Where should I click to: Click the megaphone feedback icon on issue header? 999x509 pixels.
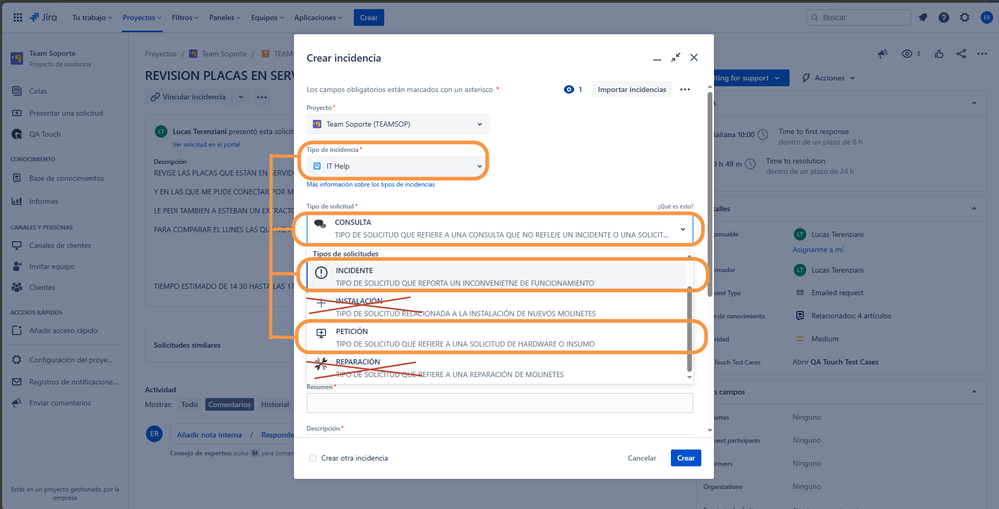[882, 54]
